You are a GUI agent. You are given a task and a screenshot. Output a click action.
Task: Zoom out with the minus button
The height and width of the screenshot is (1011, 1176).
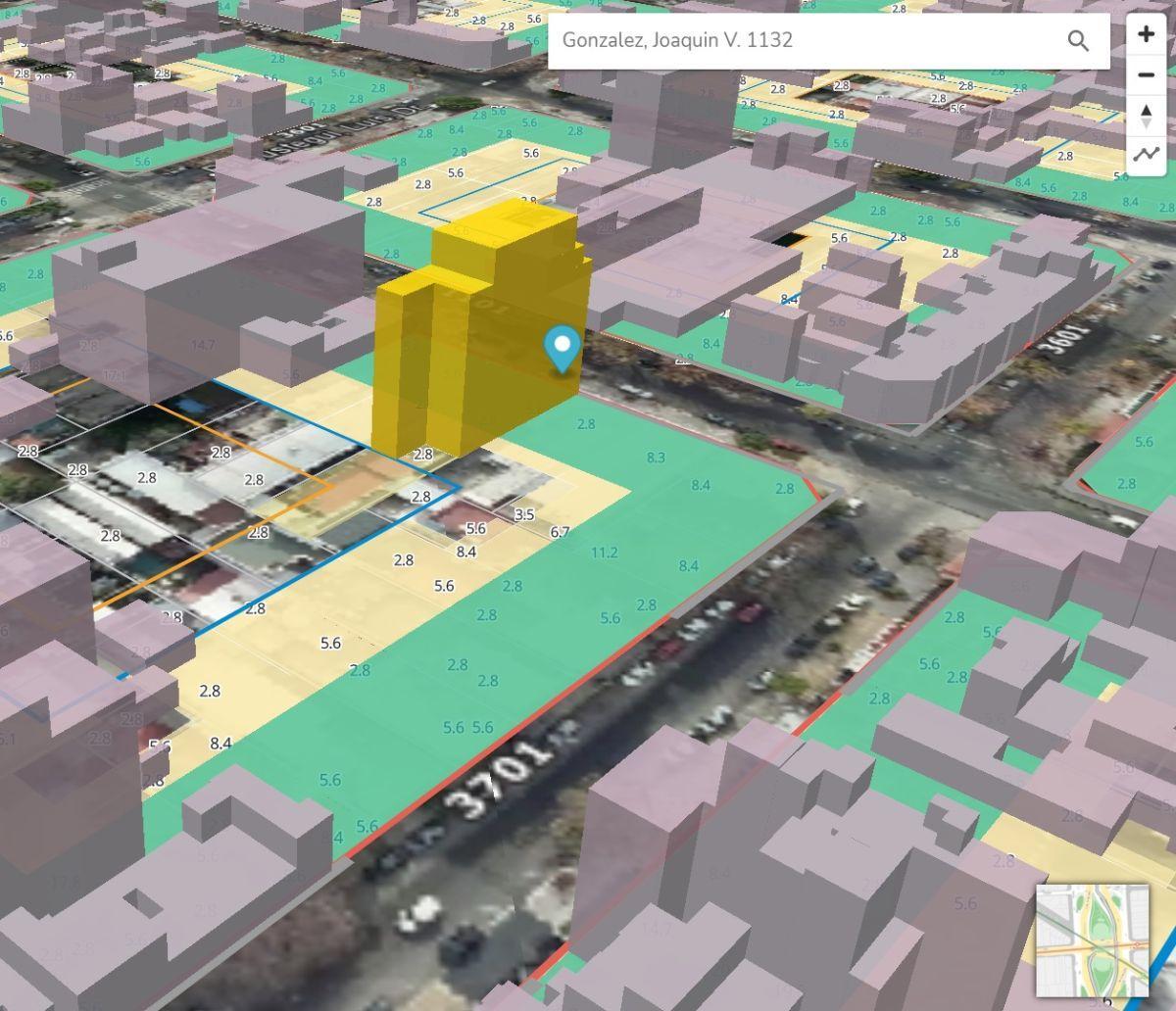point(1146,75)
